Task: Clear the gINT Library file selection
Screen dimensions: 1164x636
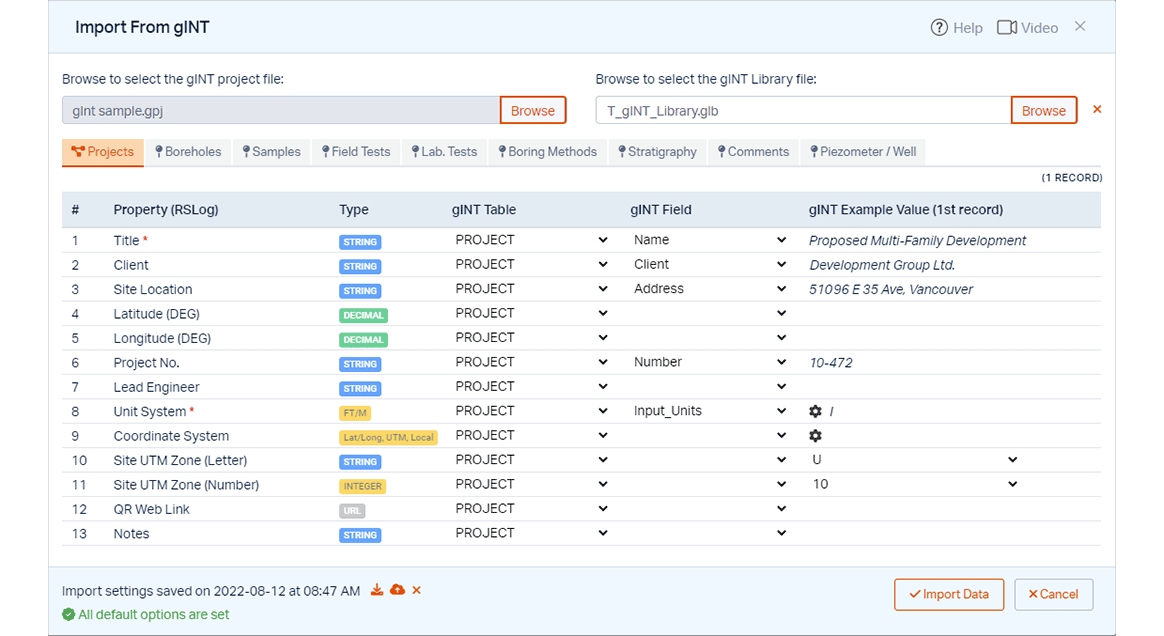Action: 1097,109
